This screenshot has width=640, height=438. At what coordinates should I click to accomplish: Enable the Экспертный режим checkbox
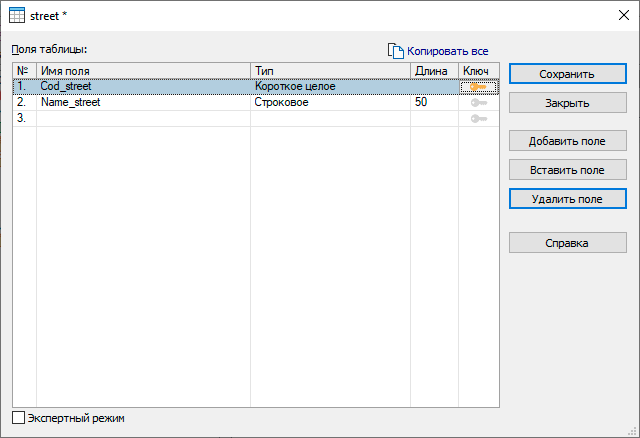coord(18,418)
